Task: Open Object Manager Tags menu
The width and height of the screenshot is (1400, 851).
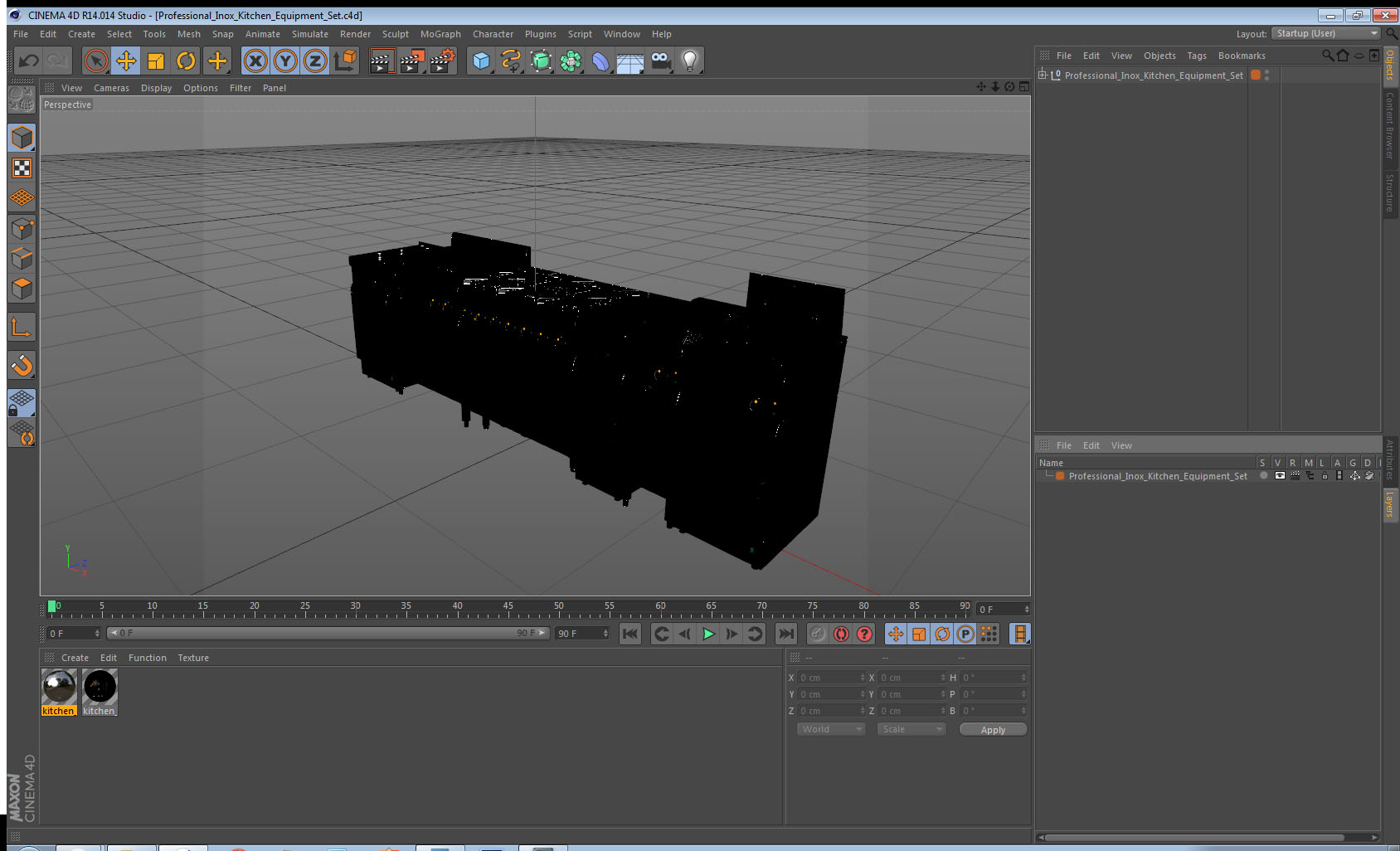Action: tap(1196, 56)
